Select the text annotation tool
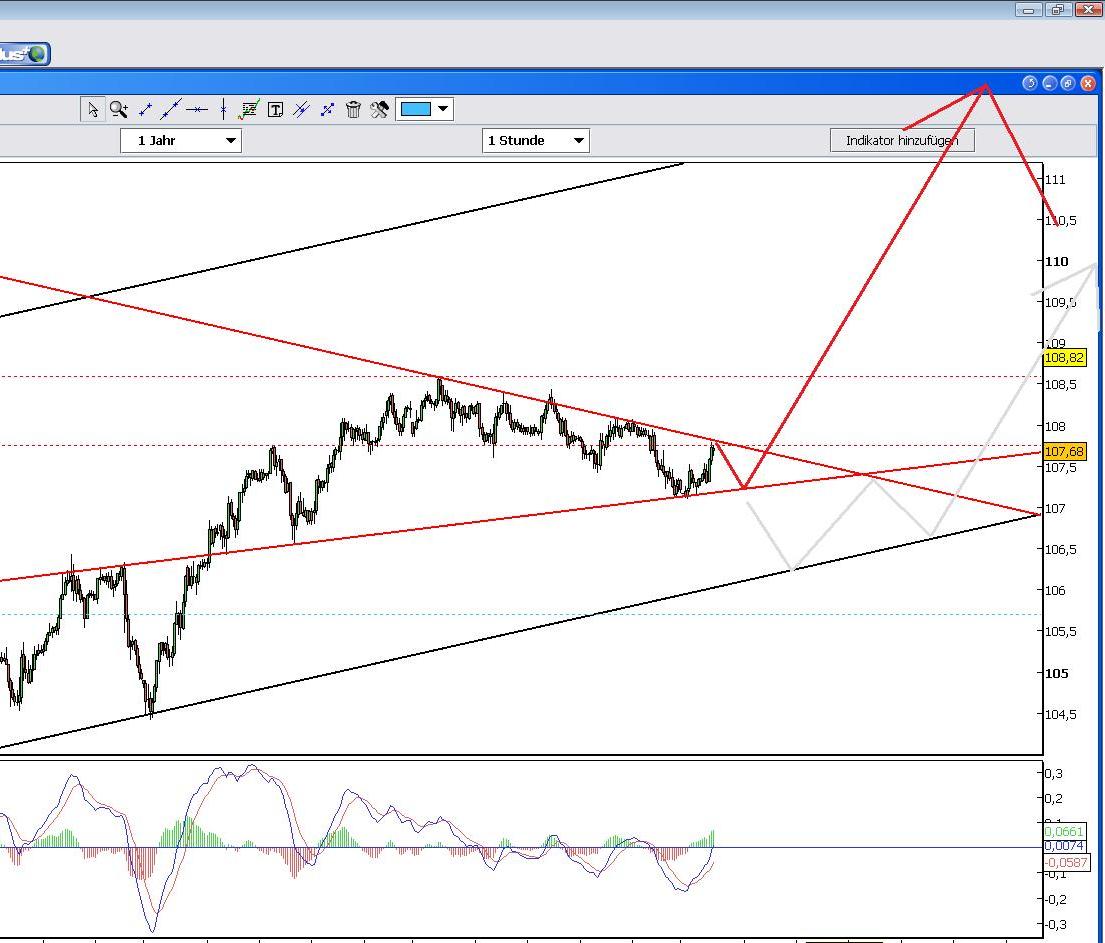The height and width of the screenshot is (943, 1105). coord(276,109)
